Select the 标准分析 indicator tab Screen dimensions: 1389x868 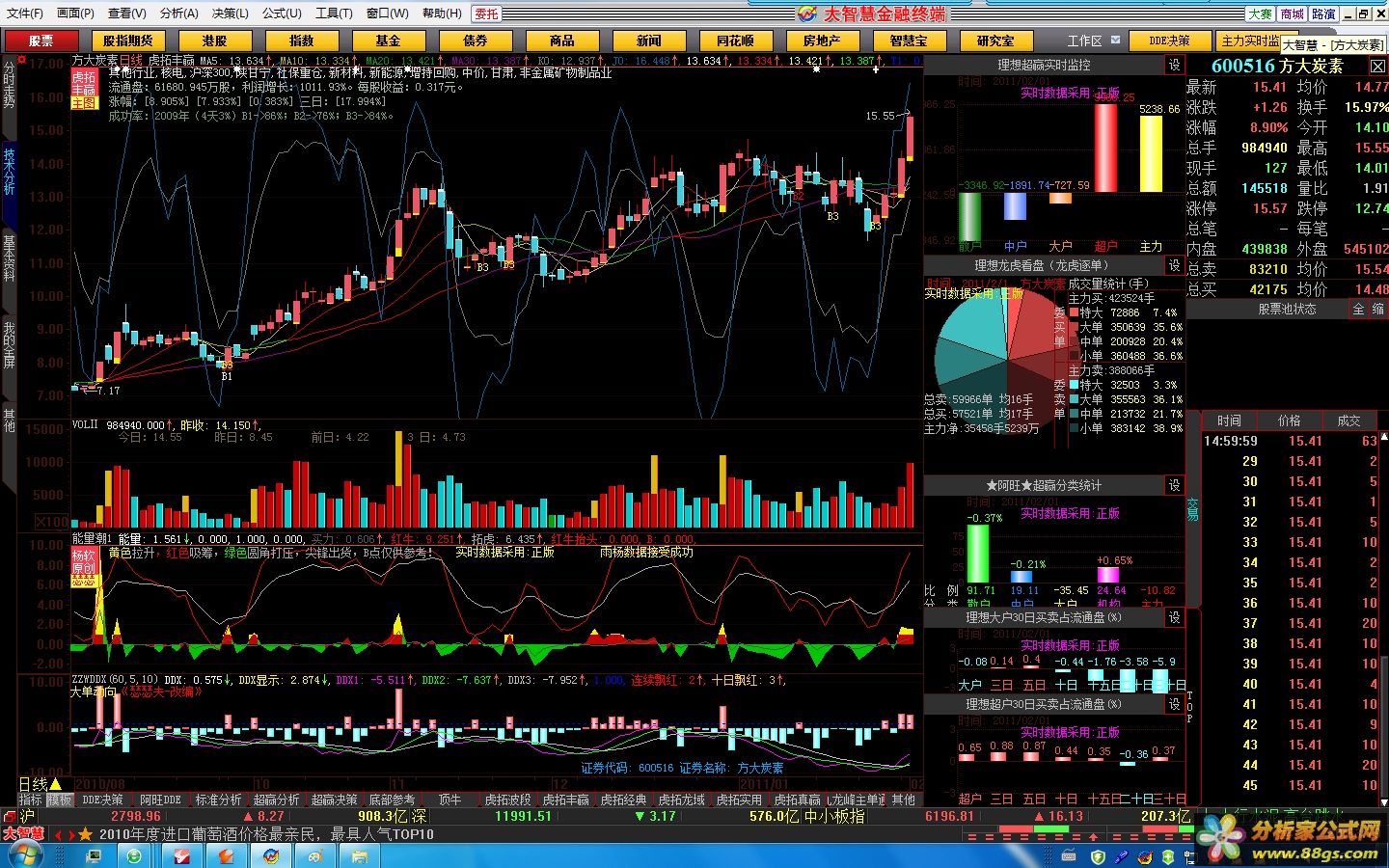click(x=219, y=800)
